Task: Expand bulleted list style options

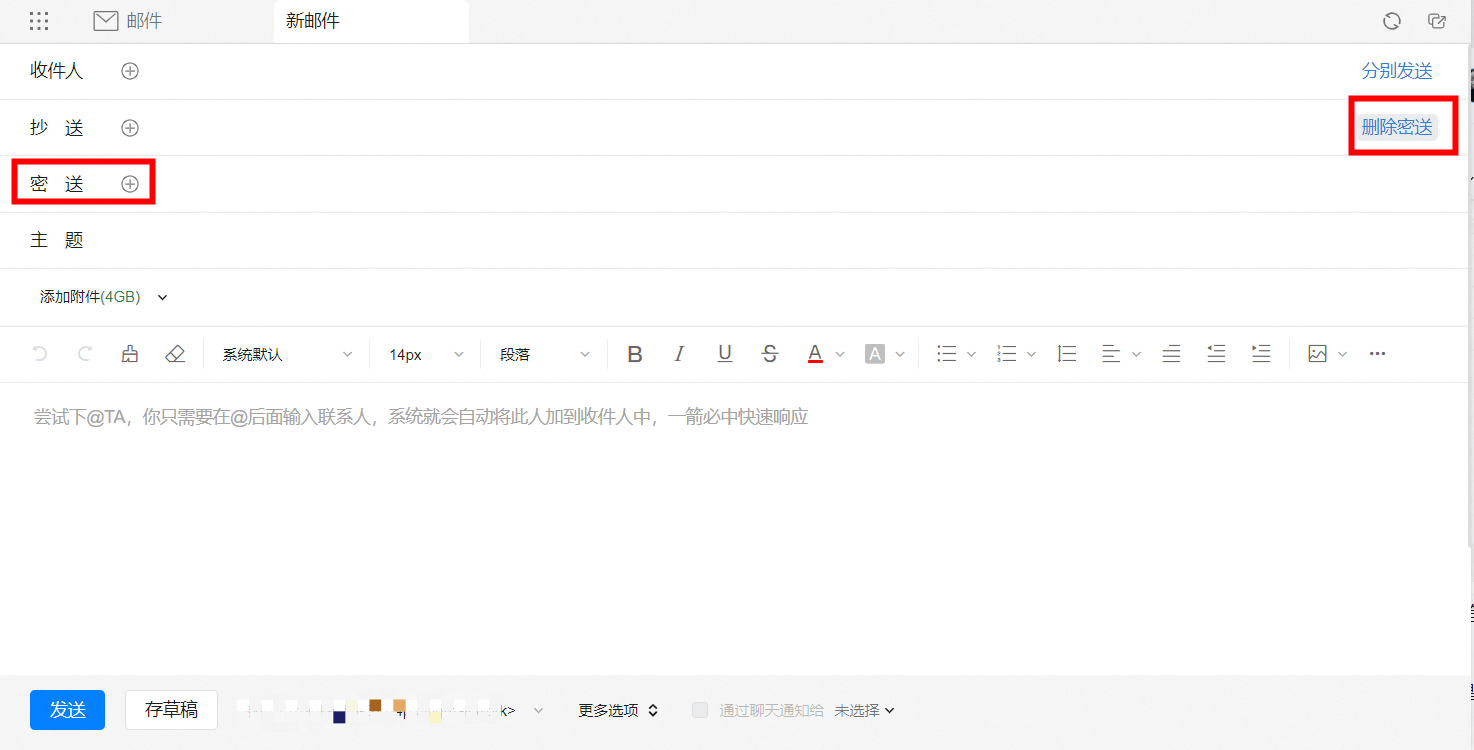Action: (x=971, y=354)
